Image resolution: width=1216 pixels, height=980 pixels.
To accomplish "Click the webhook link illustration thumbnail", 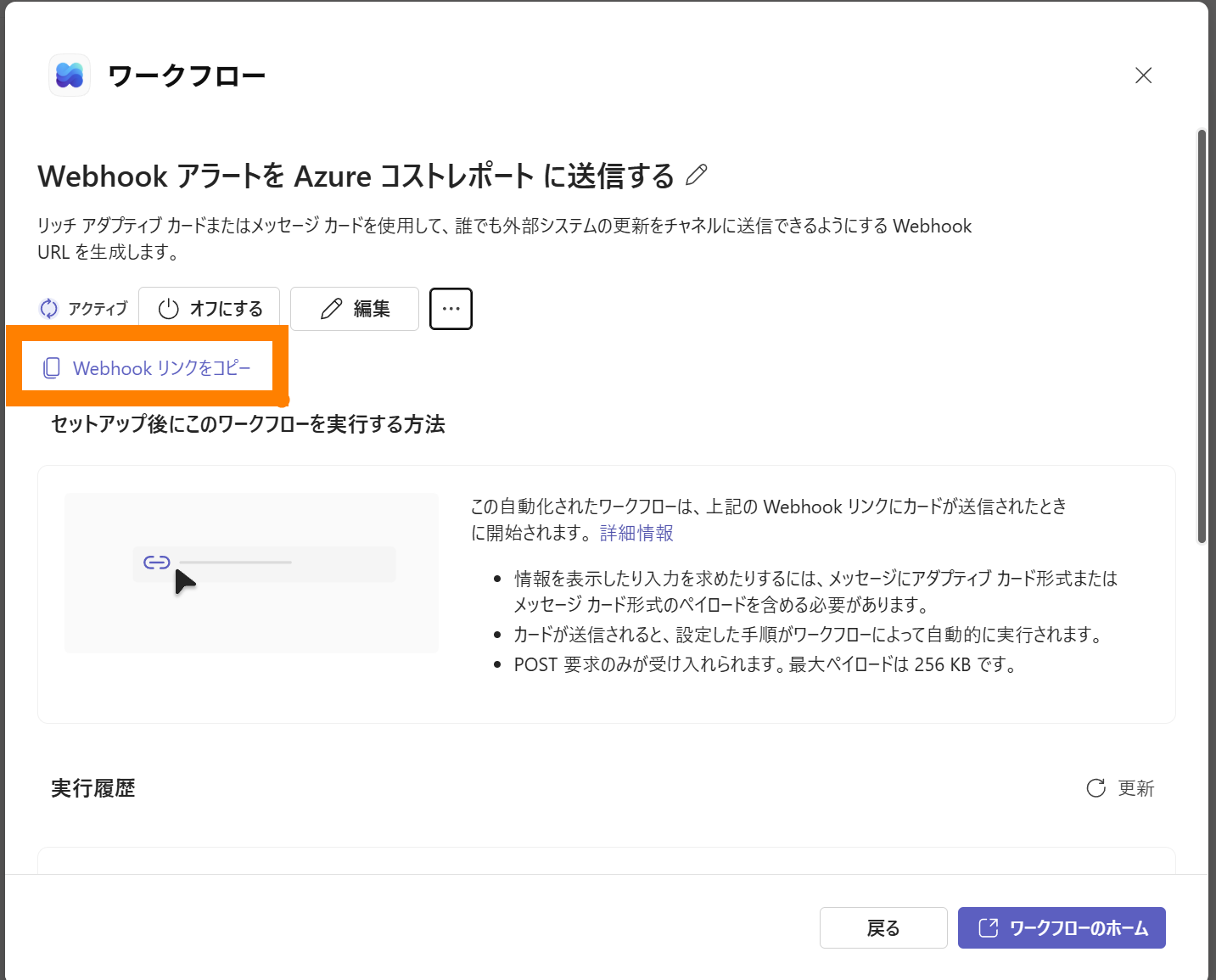I will coord(251,573).
